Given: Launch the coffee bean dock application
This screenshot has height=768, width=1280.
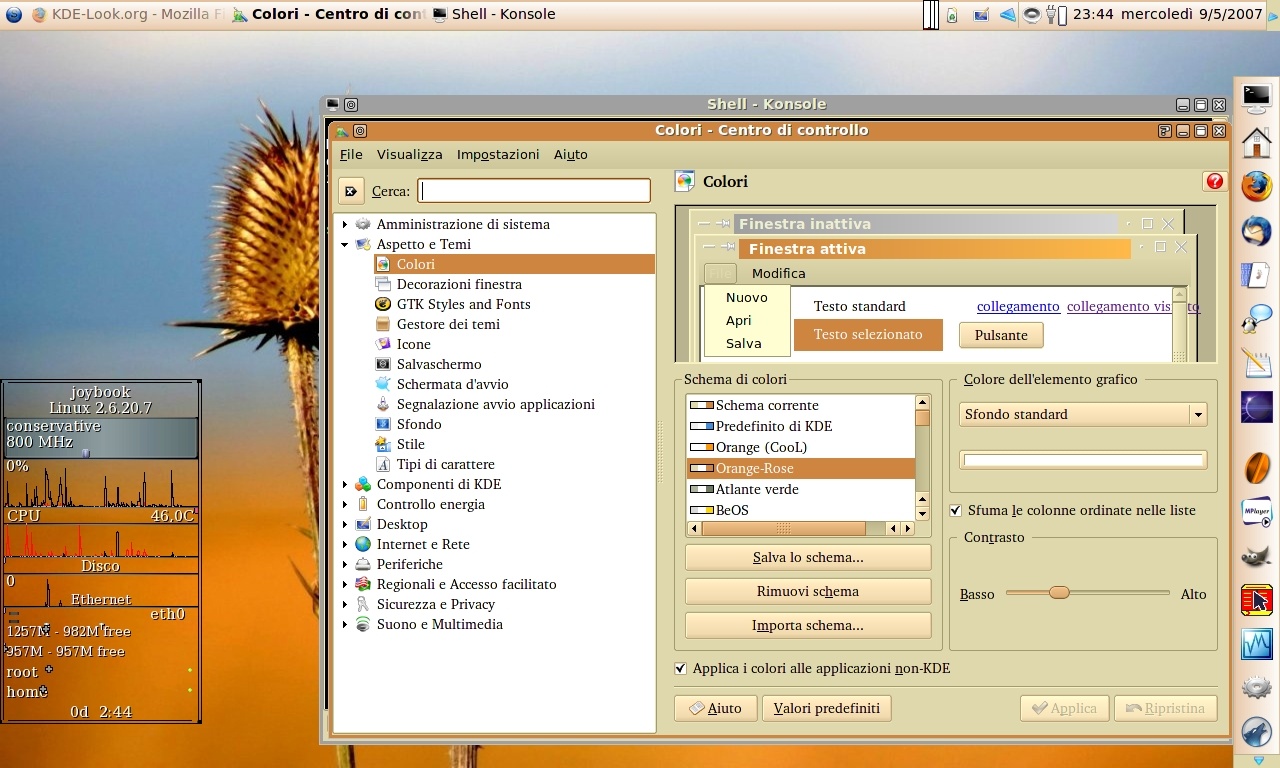Looking at the screenshot, I should (x=1256, y=467).
